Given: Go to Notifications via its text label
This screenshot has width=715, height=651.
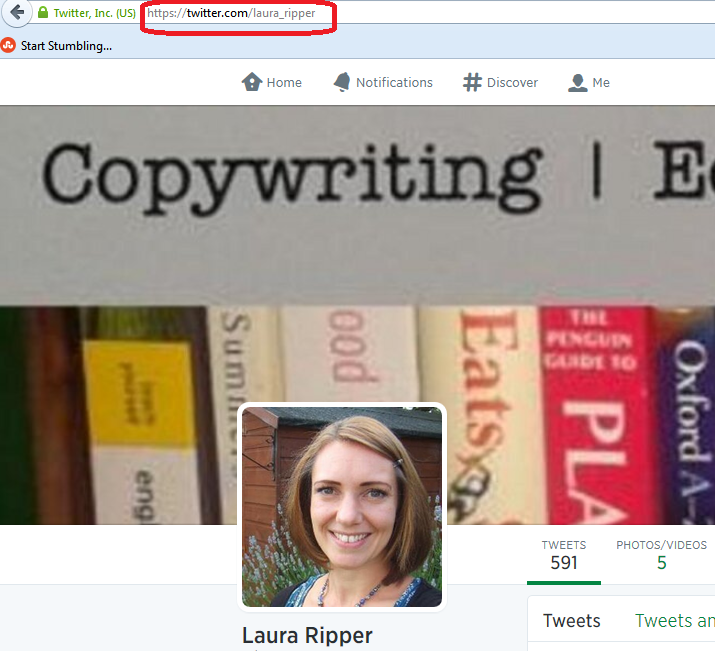Looking at the screenshot, I should pyautogui.click(x=394, y=82).
